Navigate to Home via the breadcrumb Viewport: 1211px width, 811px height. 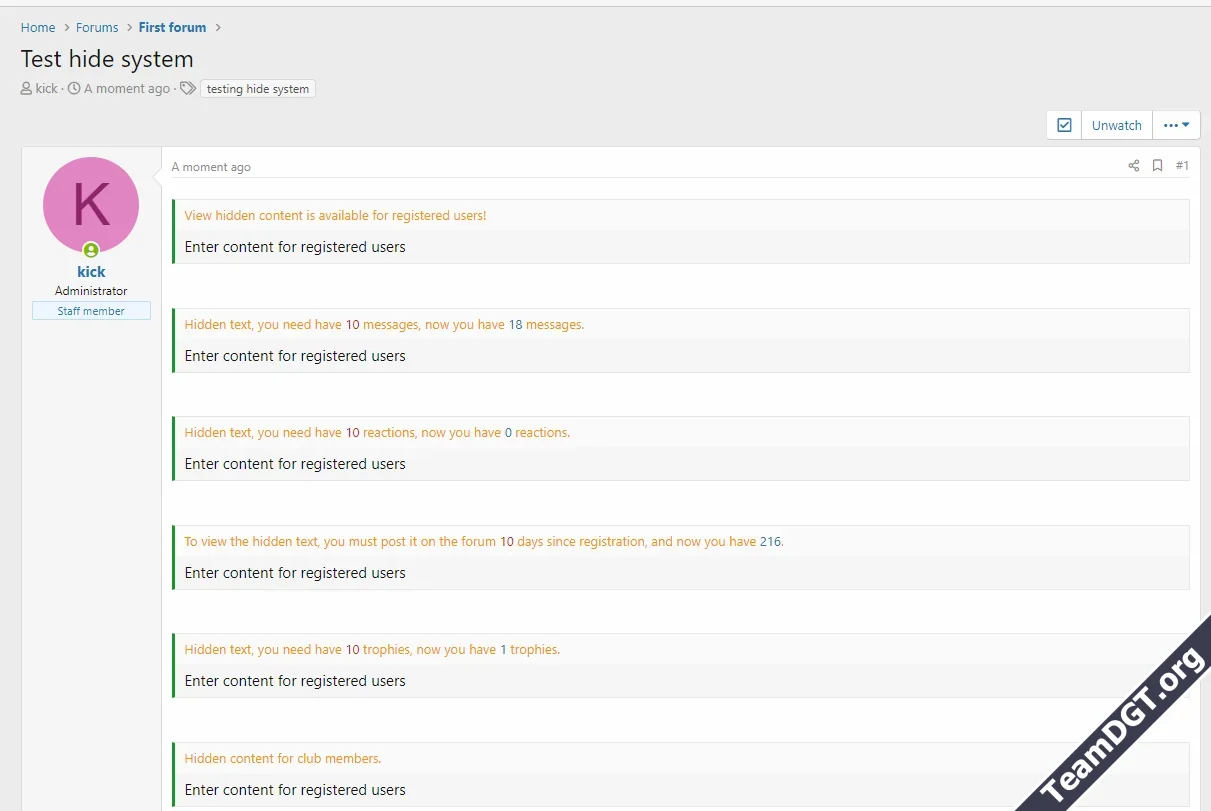[x=37, y=27]
